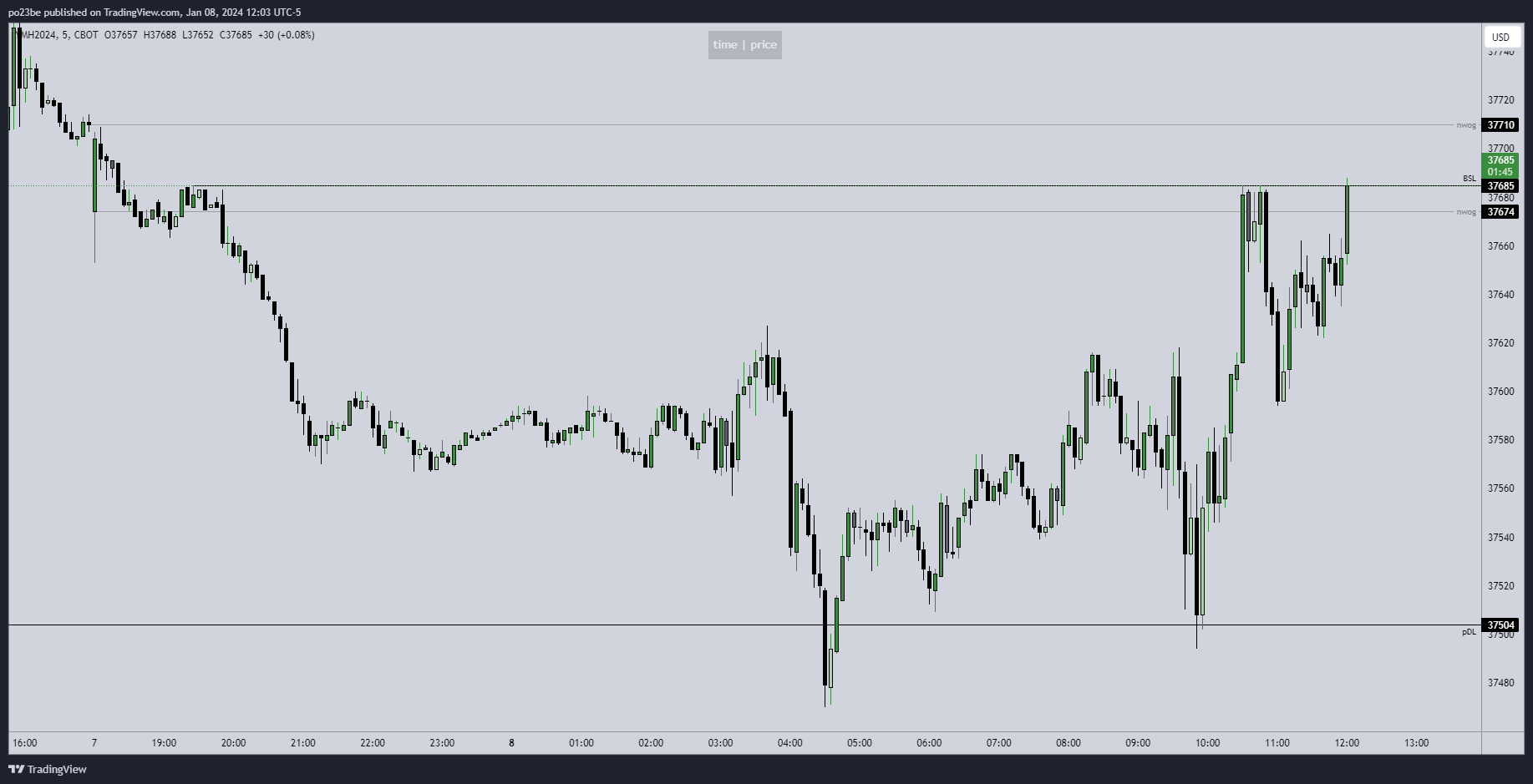Screen dimensions: 1533x784
Task: Select the BSL line text label
Action: pyautogui.click(x=1469, y=179)
